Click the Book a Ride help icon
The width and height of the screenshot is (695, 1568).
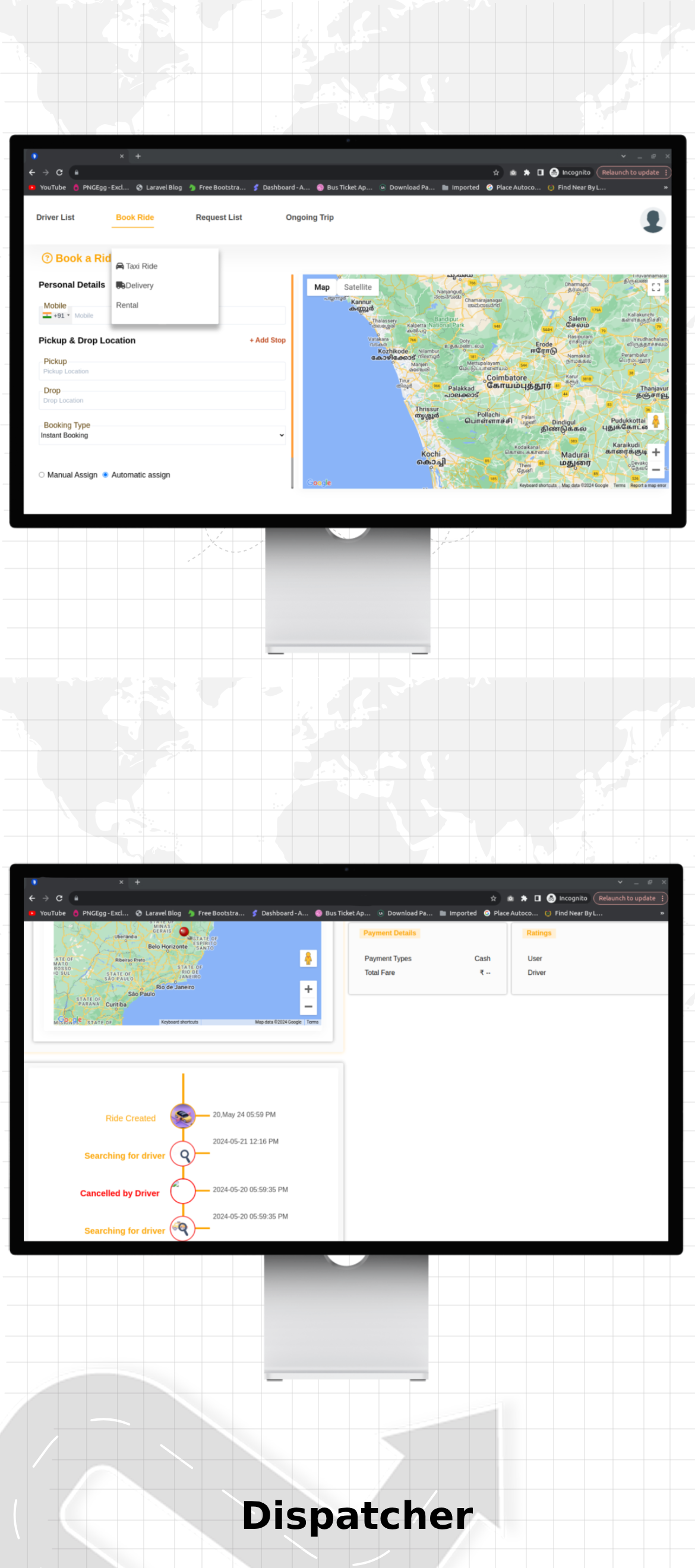(47, 258)
